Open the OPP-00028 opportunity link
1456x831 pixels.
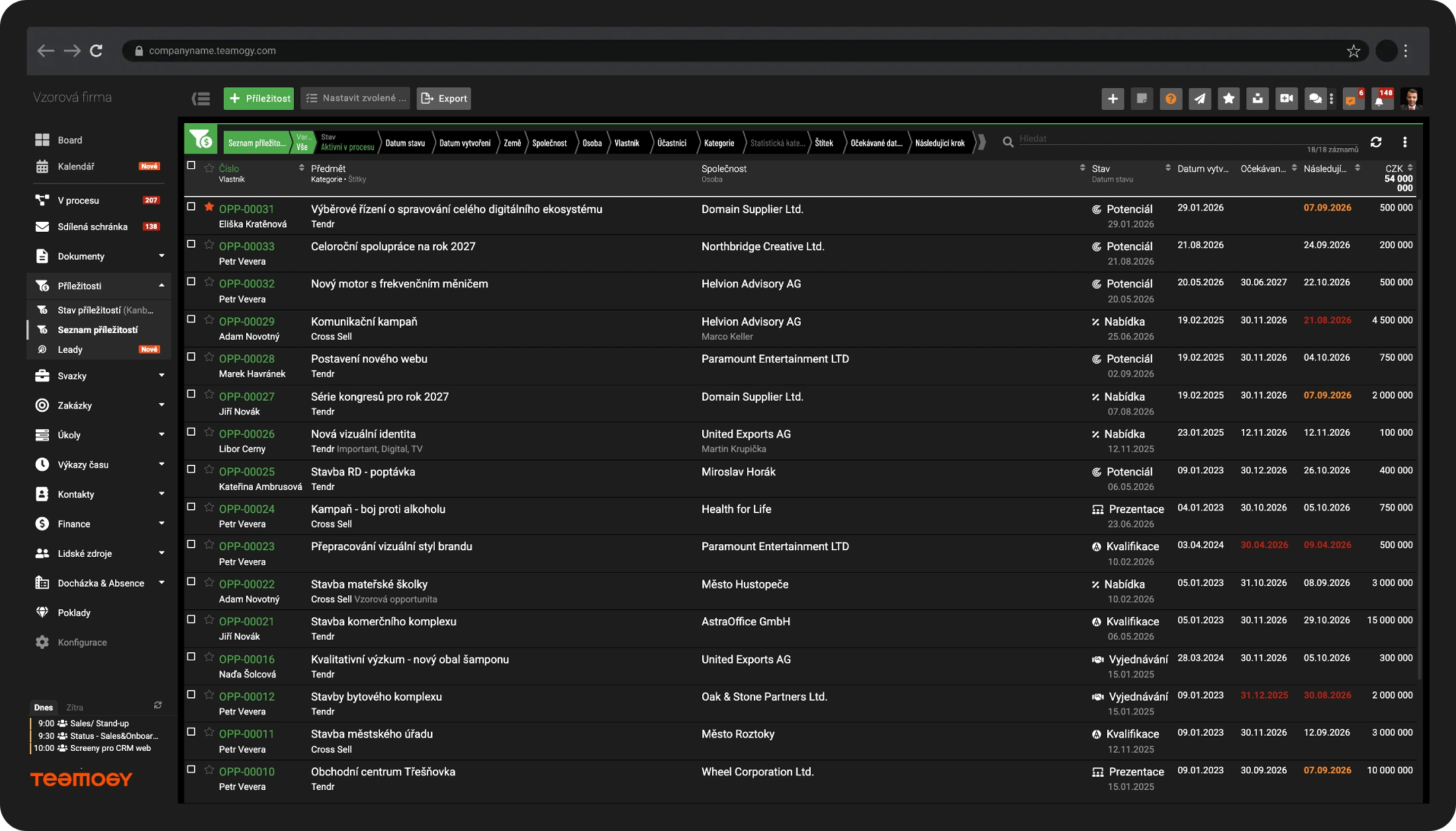point(246,359)
